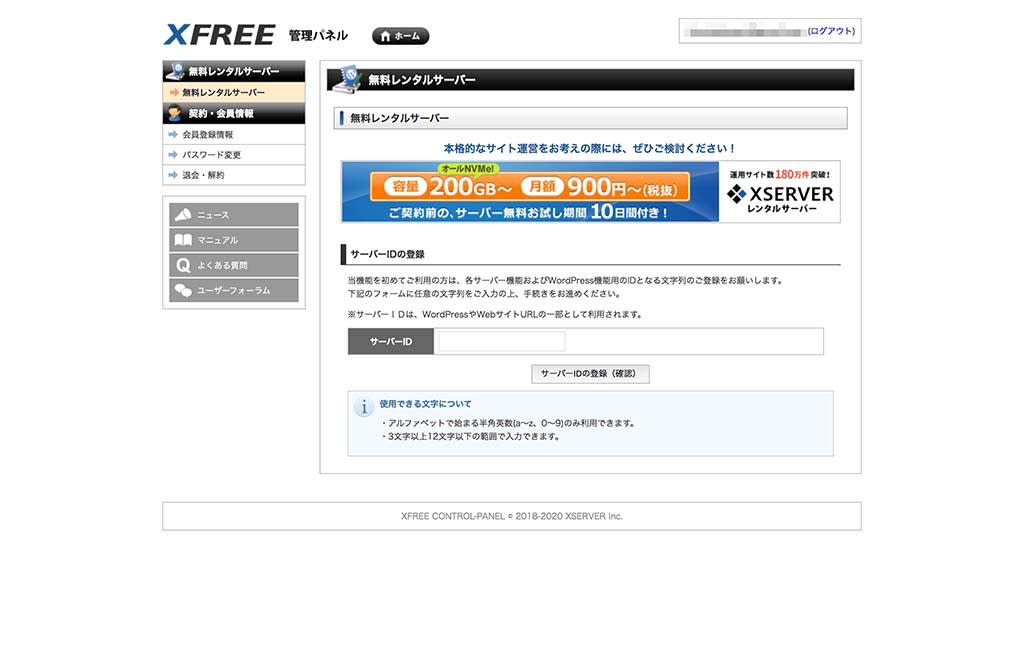Click the book icon beside マニュアル
1024x647 pixels.
pyautogui.click(x=184, y=240)
